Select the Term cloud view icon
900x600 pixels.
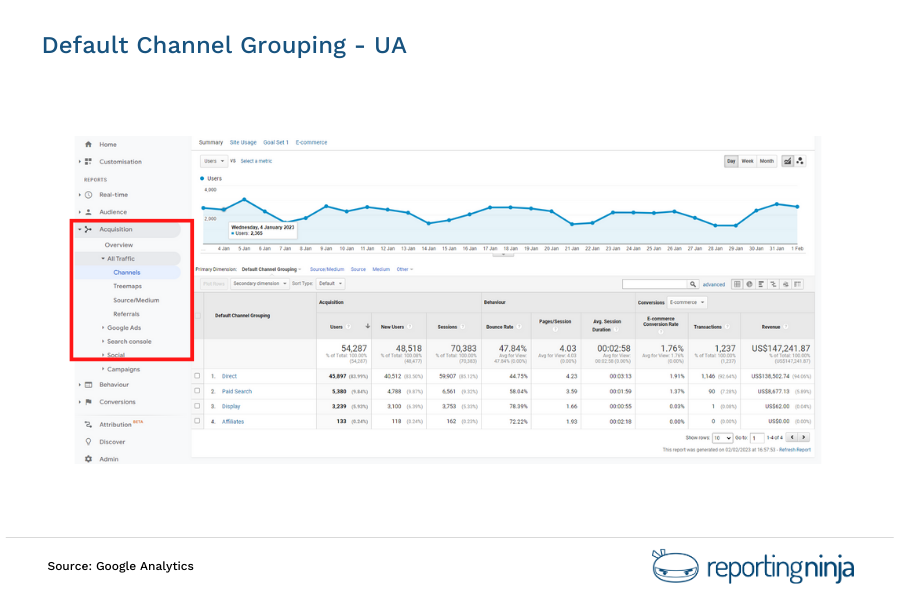[785, 284]
